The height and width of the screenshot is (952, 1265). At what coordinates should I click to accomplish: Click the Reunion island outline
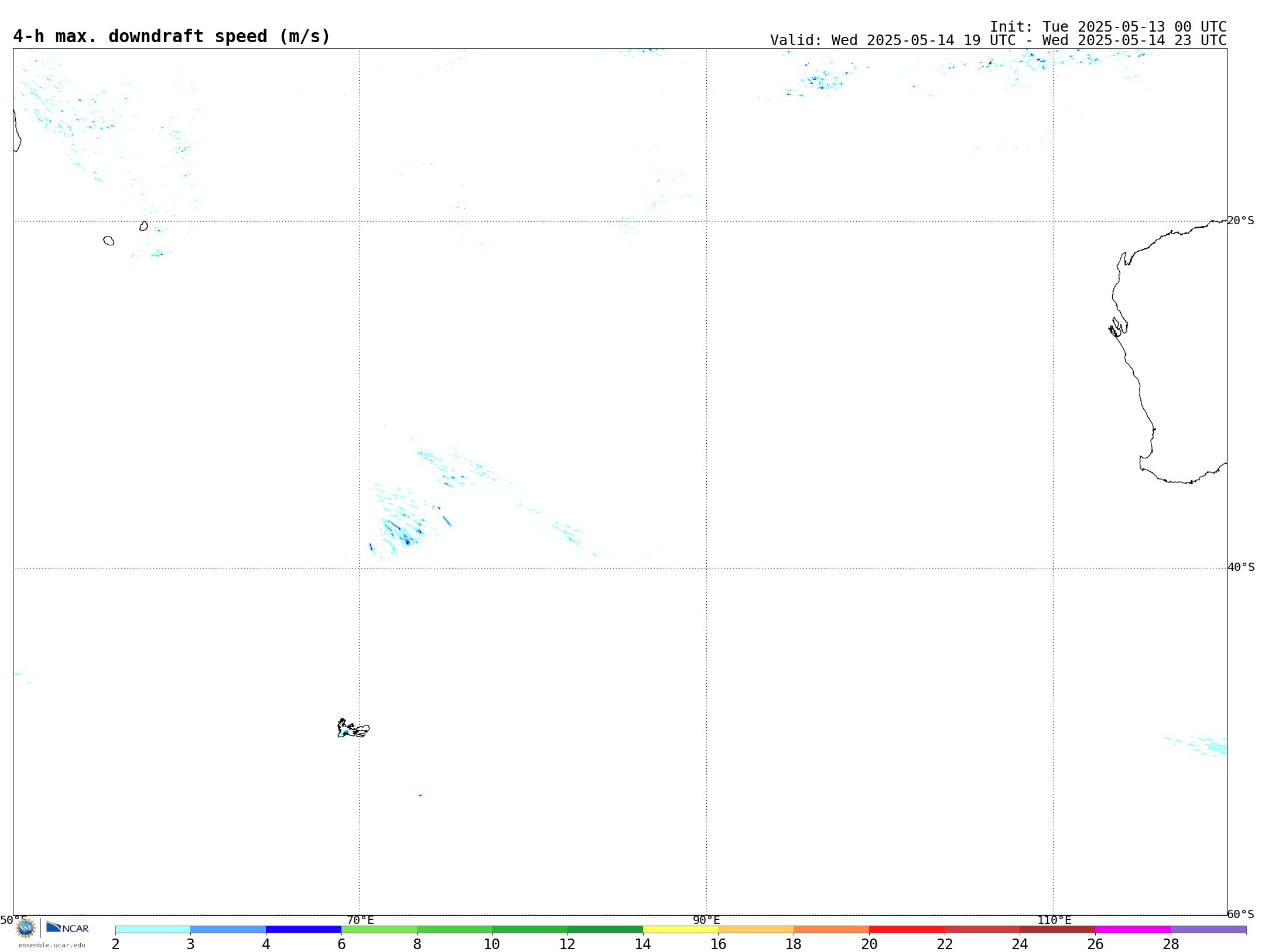coord(108,241)
